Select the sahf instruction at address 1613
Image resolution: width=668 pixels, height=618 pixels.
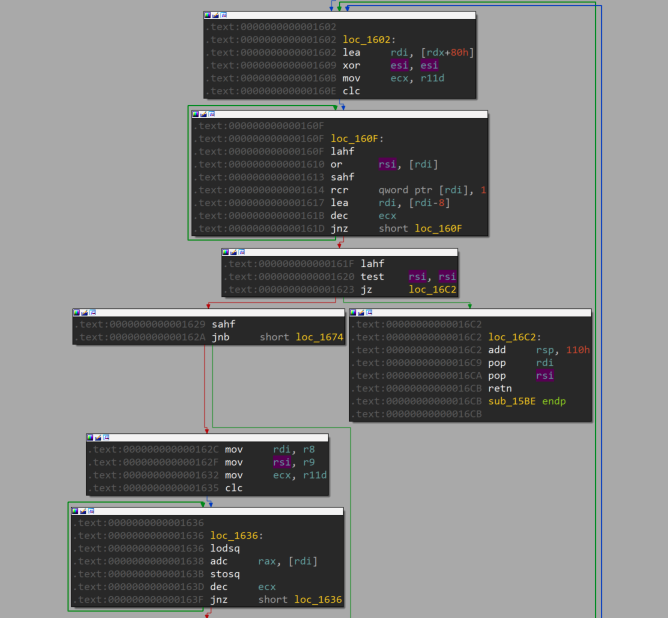coord(342,177)
